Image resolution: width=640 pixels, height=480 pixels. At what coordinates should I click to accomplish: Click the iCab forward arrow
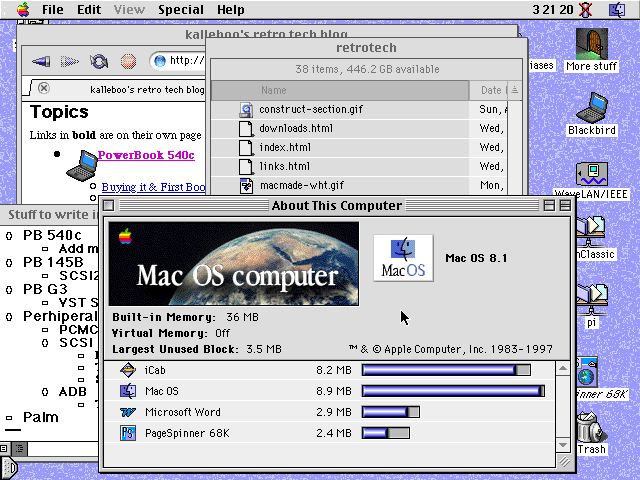[x=70, y=62]
